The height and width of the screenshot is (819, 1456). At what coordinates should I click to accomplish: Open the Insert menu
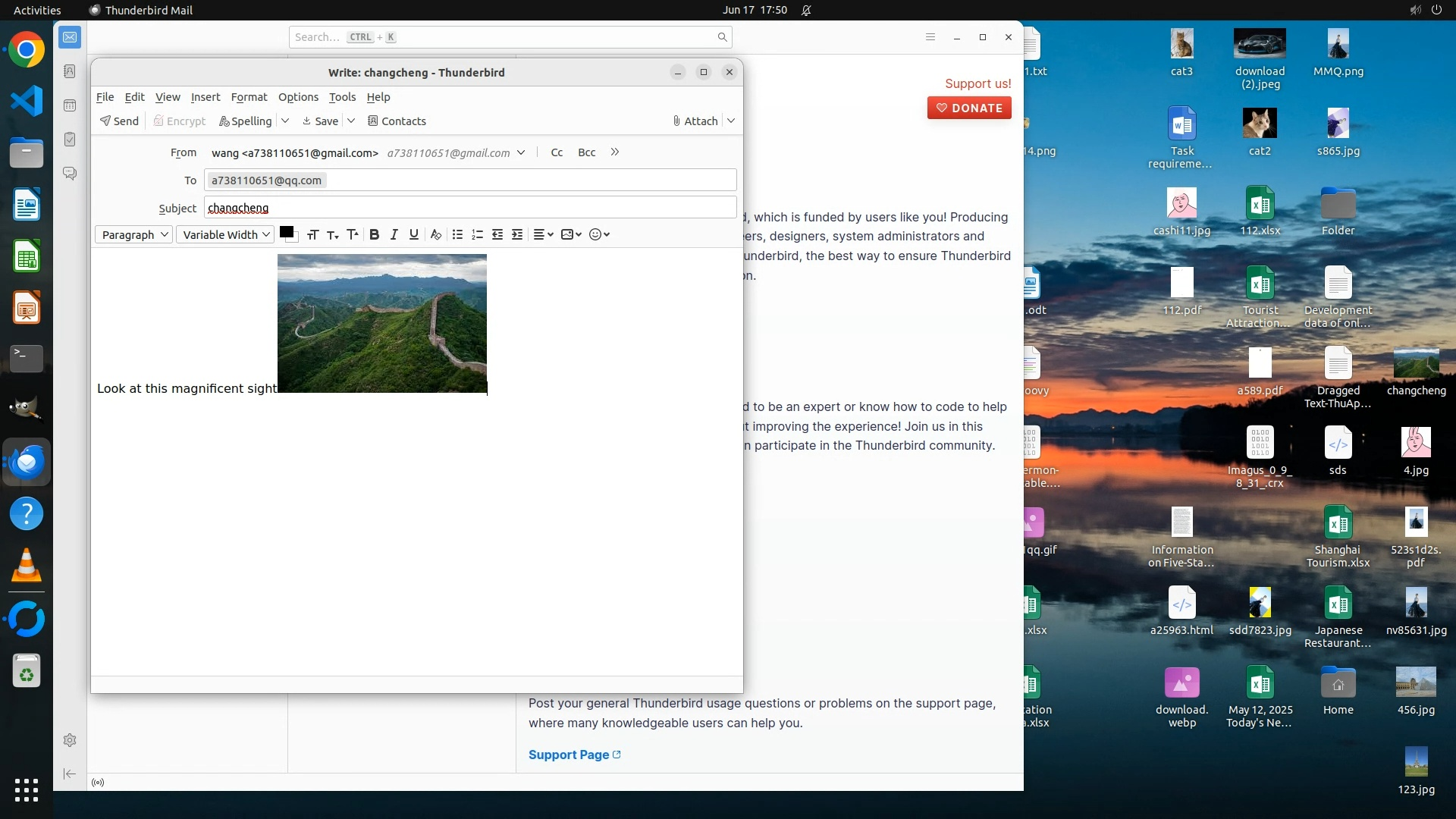pos(206,97)
